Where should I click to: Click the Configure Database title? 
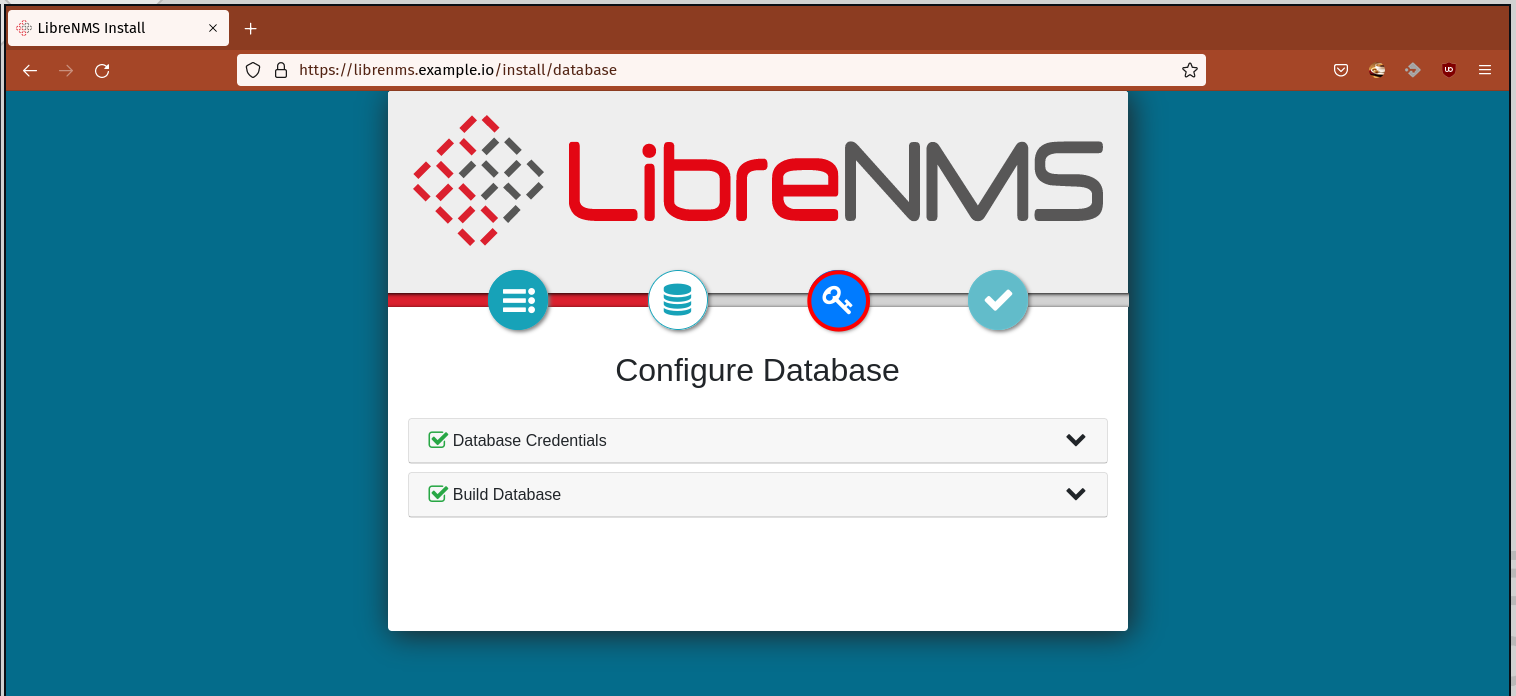[757, 370]
